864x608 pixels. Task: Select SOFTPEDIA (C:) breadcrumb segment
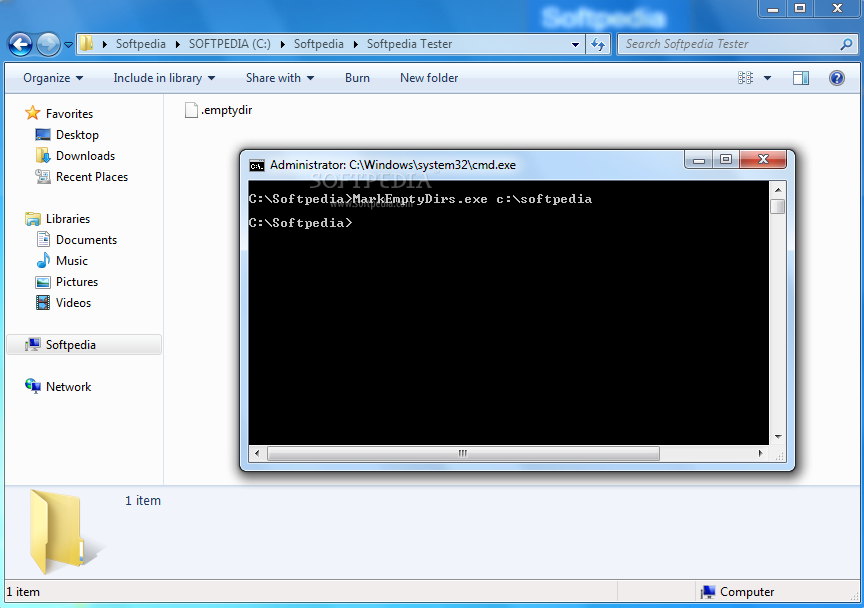point(230,44)
